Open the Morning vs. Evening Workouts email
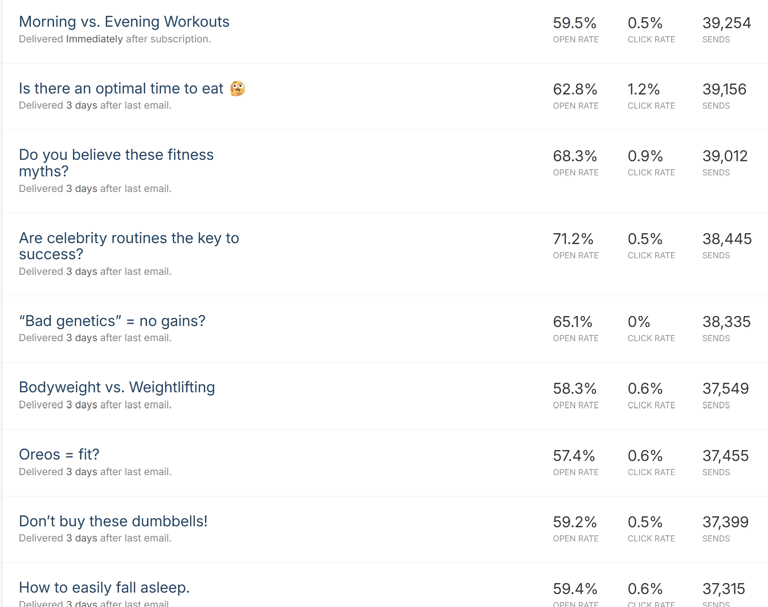Image resolution: width=768 pixels, height=607 pixels. [124, 22]
